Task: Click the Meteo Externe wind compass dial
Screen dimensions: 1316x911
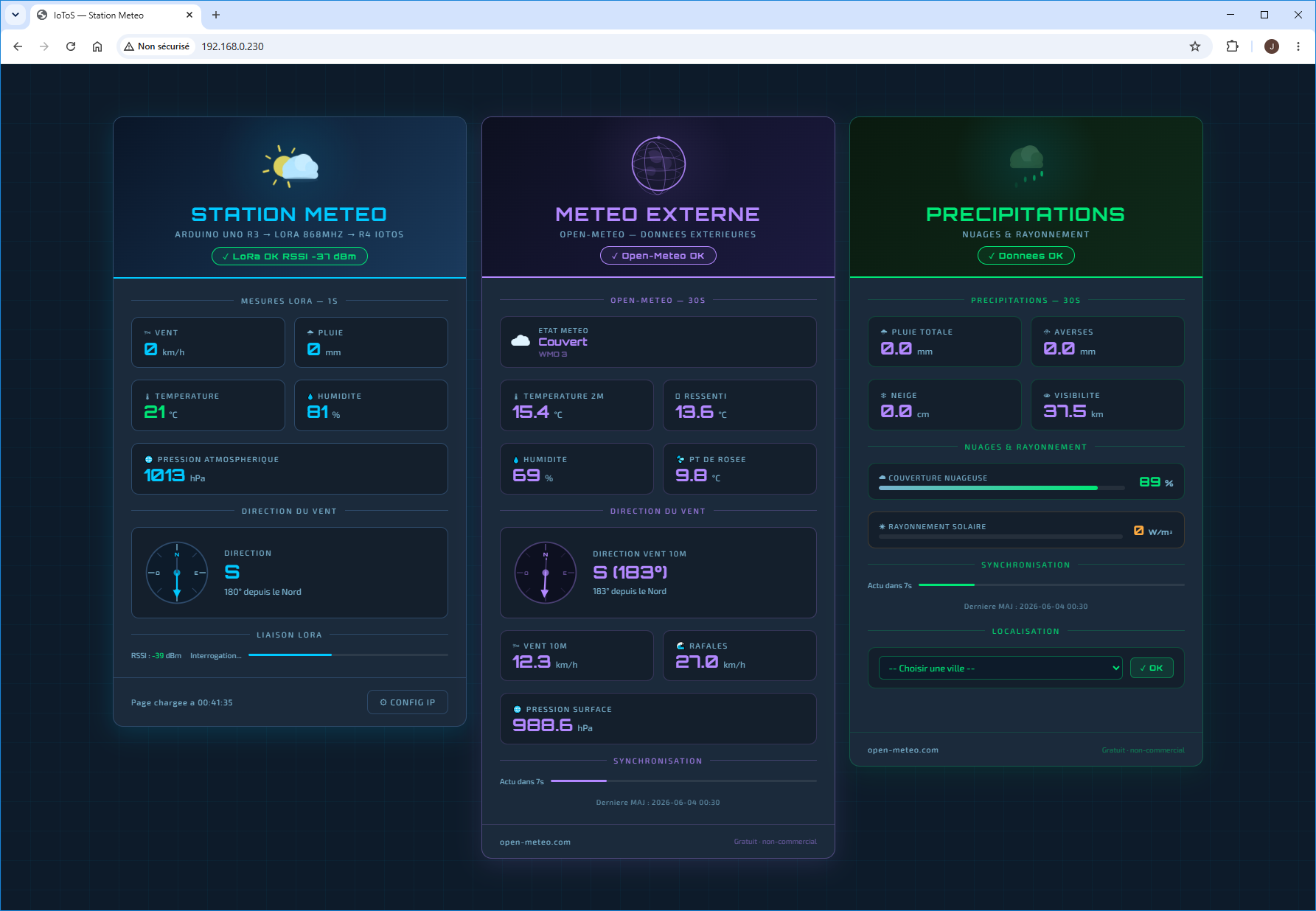Action: (x=546, y=573)
